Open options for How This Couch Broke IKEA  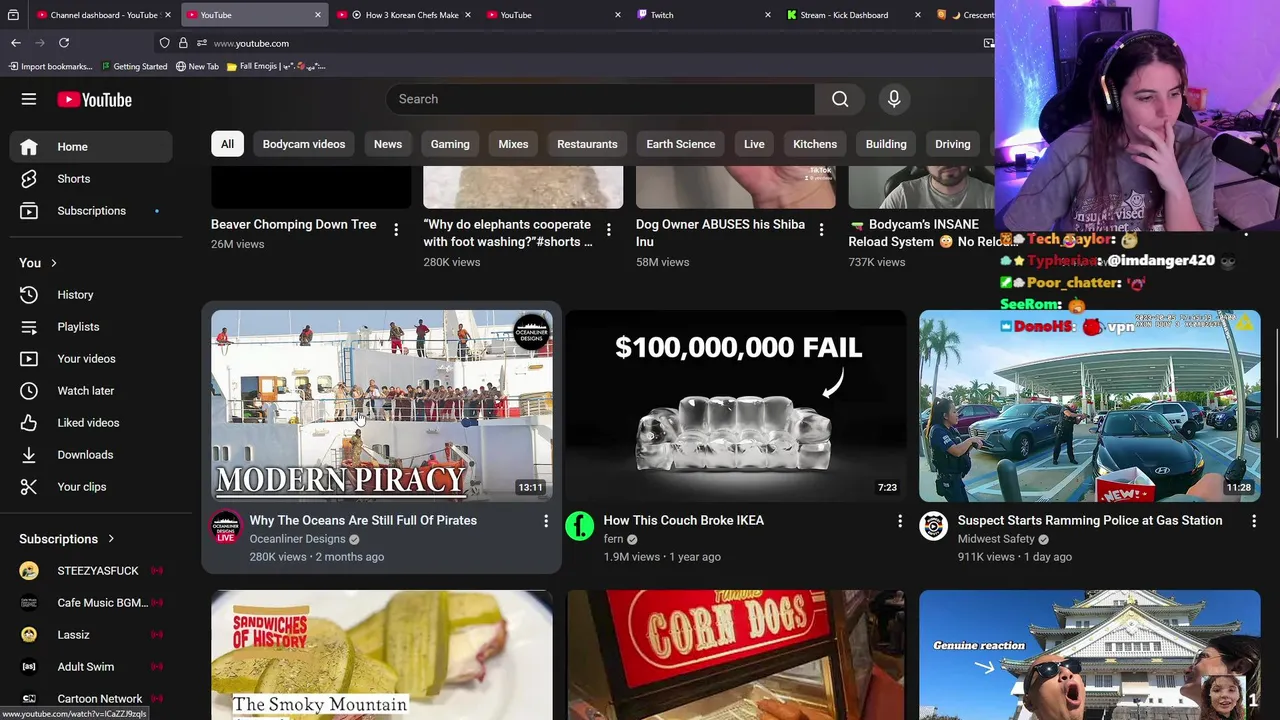tap(900, 521)
